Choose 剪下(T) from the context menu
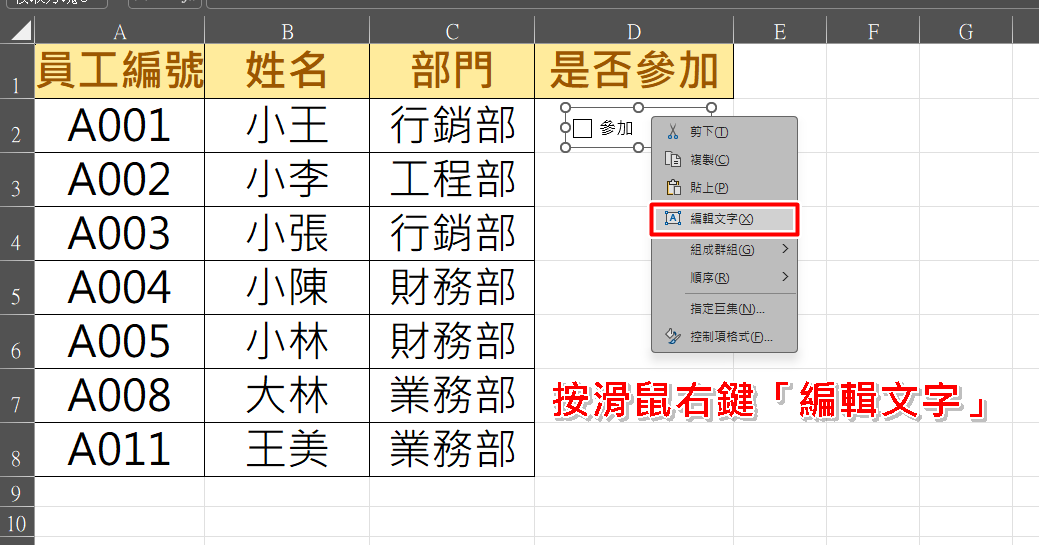This screenshot has height=545, width=1039. point(724,131)
